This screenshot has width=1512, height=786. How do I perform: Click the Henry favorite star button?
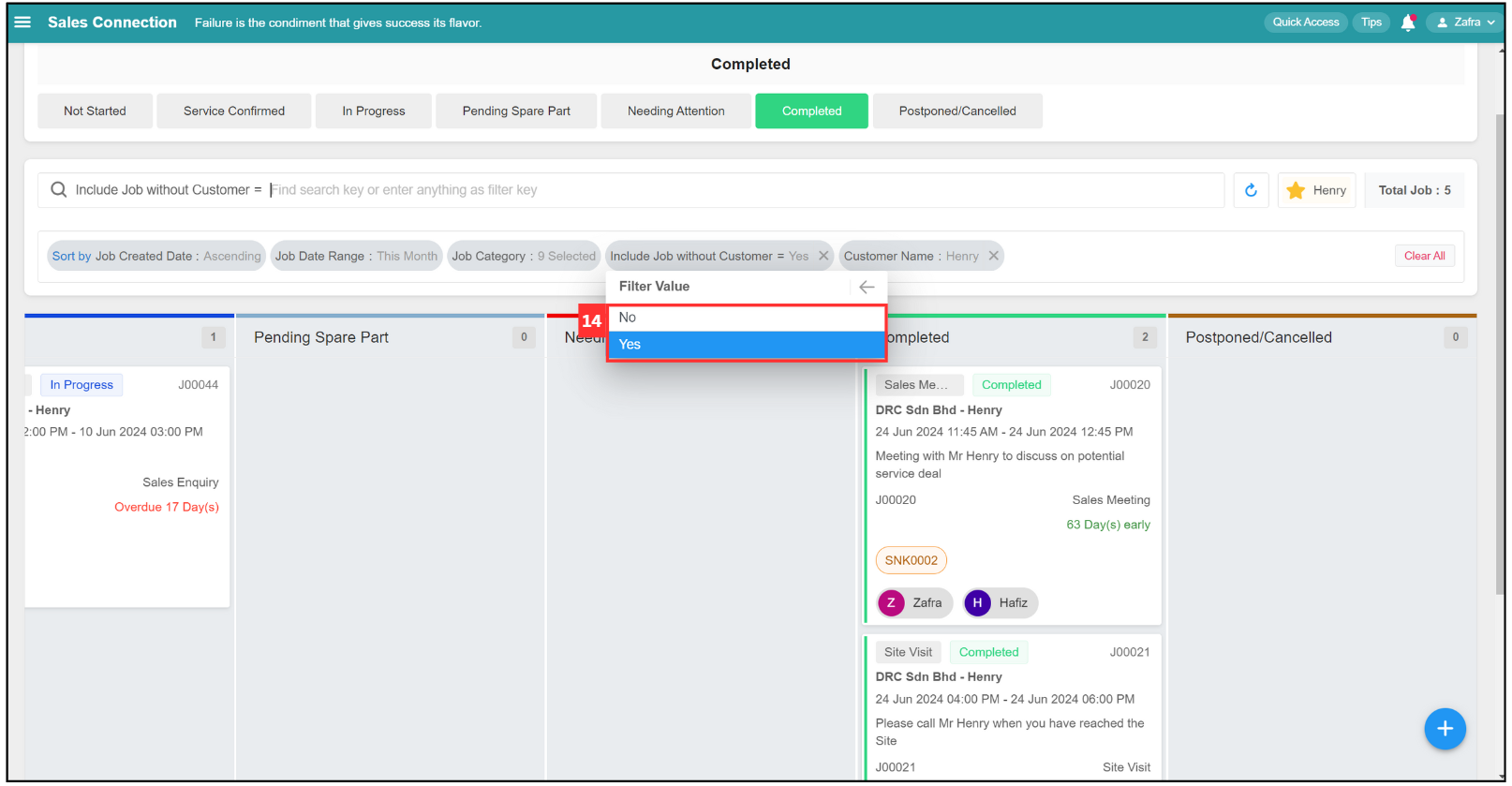(x=1316, y=190)
